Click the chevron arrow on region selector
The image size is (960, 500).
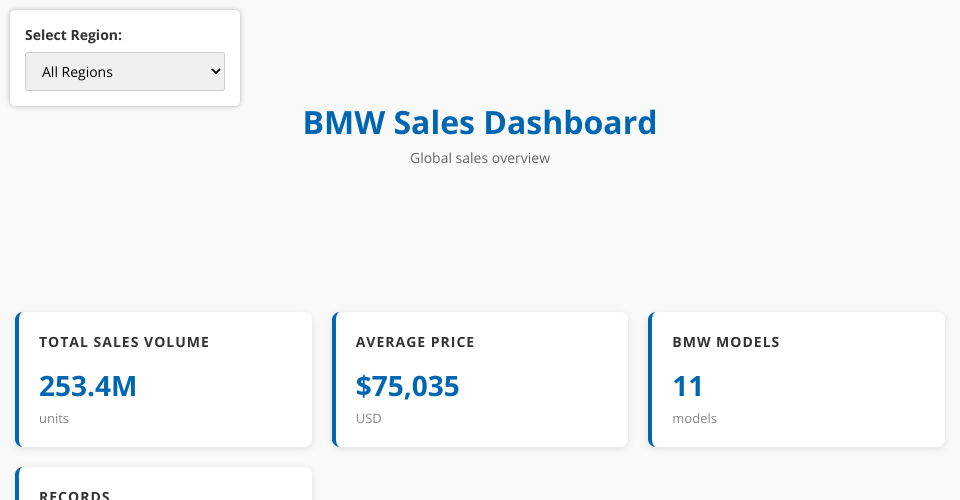point(214,72)
